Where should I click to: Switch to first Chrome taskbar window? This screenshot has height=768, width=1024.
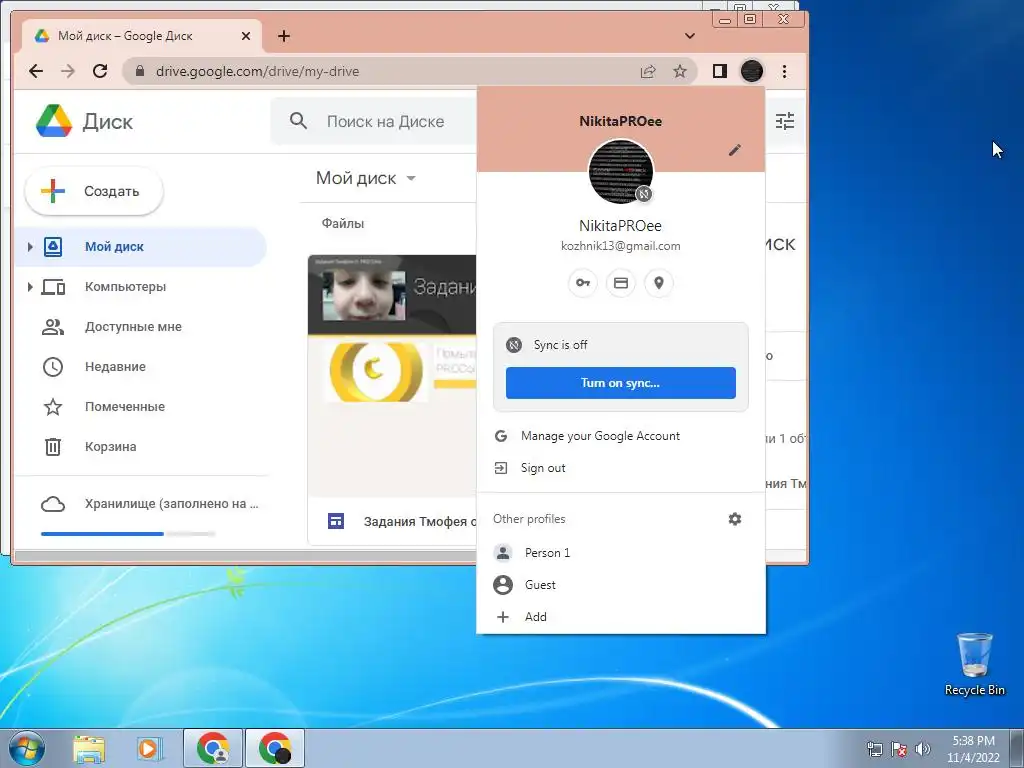click(213, 748)
